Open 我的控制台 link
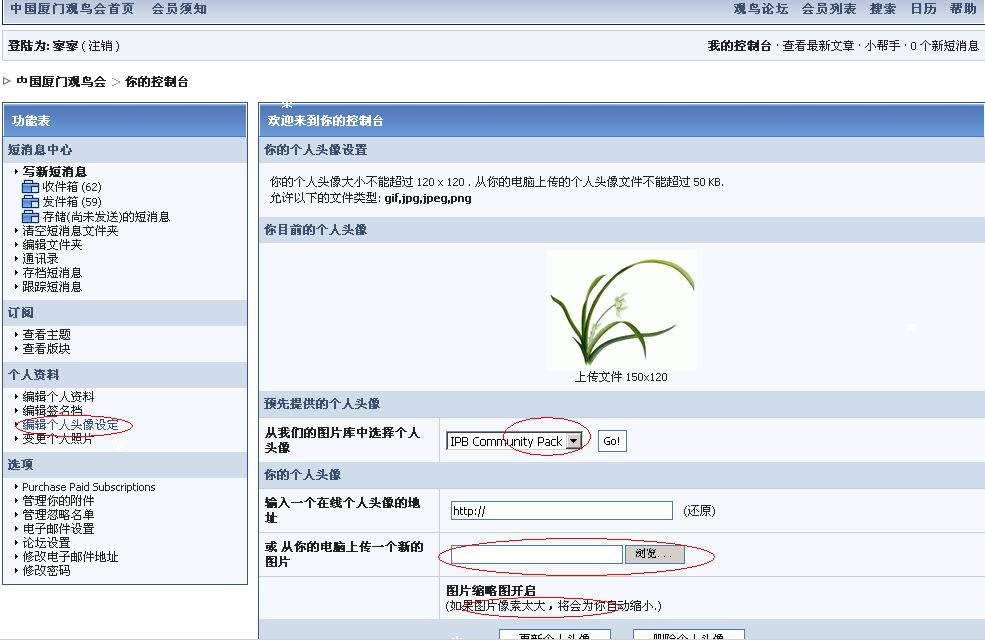 pos(739,46)
